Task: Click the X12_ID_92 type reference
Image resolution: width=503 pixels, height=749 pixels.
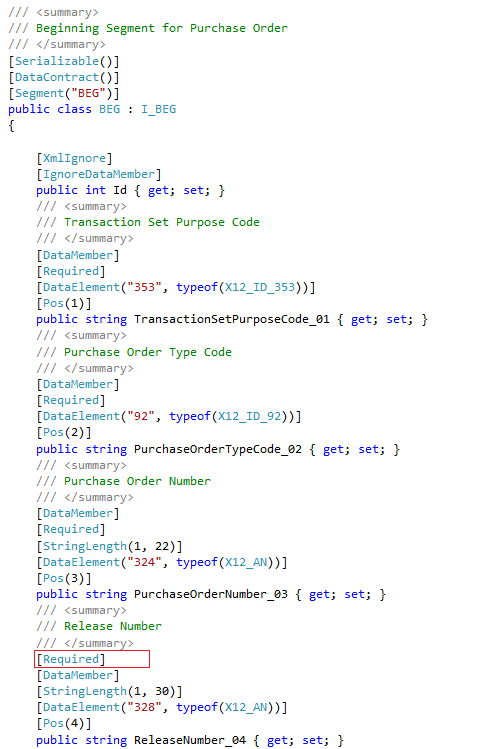Action: click(x=249, y=416)
